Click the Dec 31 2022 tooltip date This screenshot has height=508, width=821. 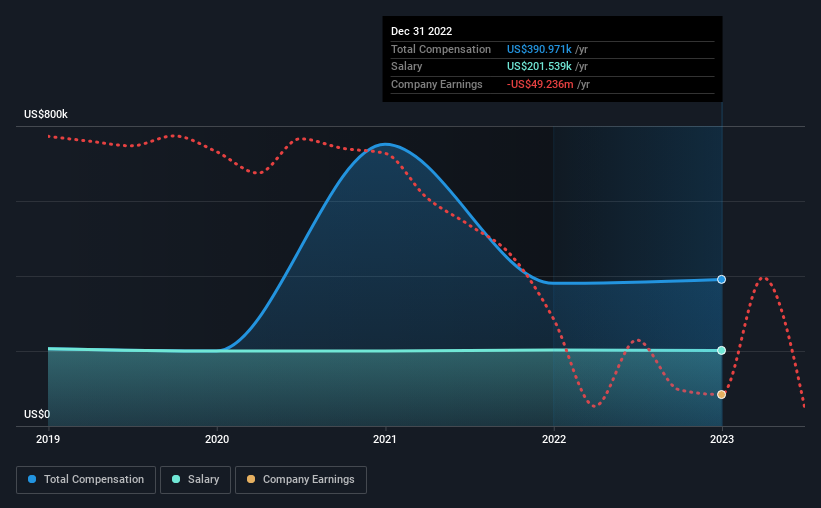[421, 31]
